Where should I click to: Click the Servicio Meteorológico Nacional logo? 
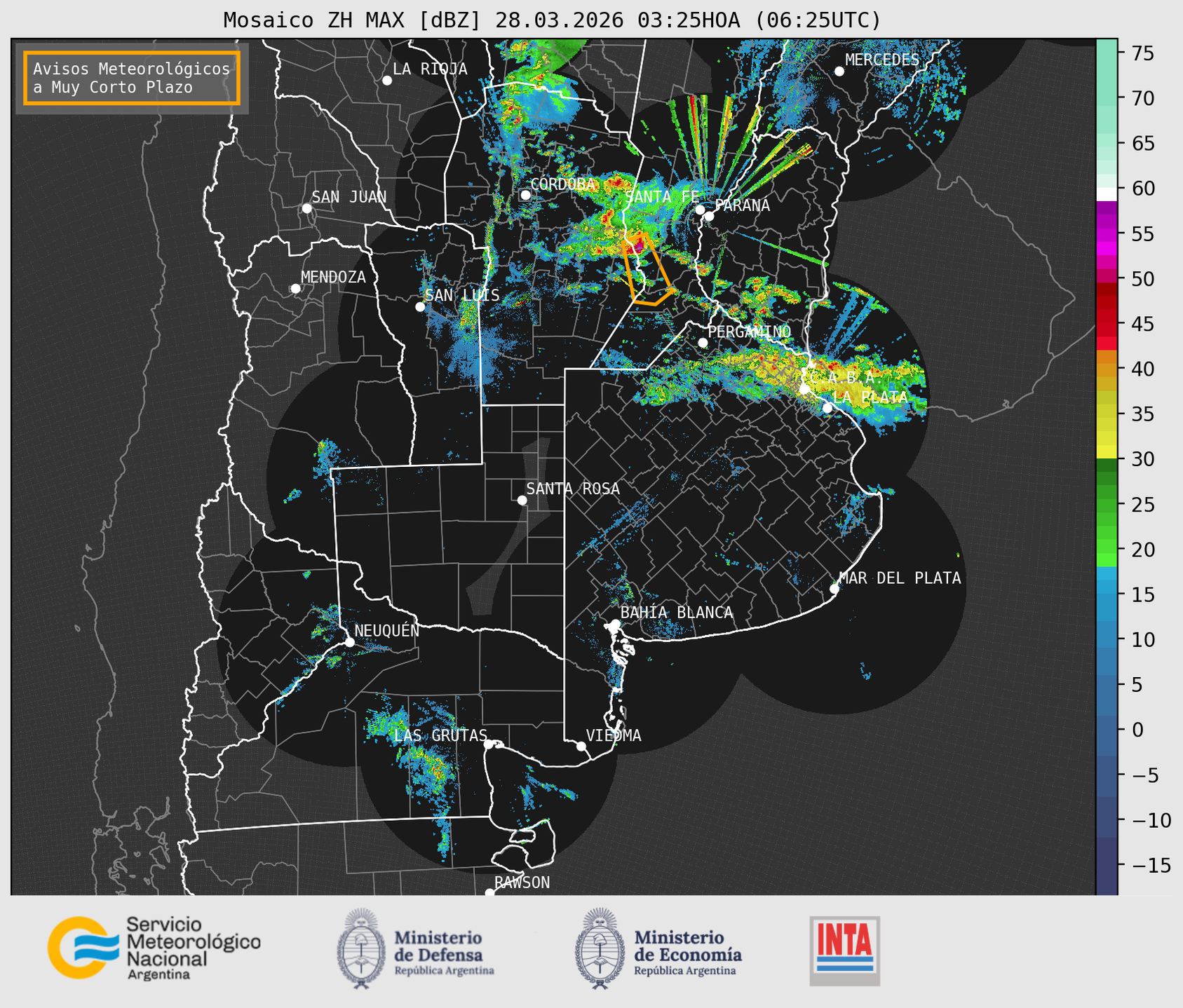(154, 948)
